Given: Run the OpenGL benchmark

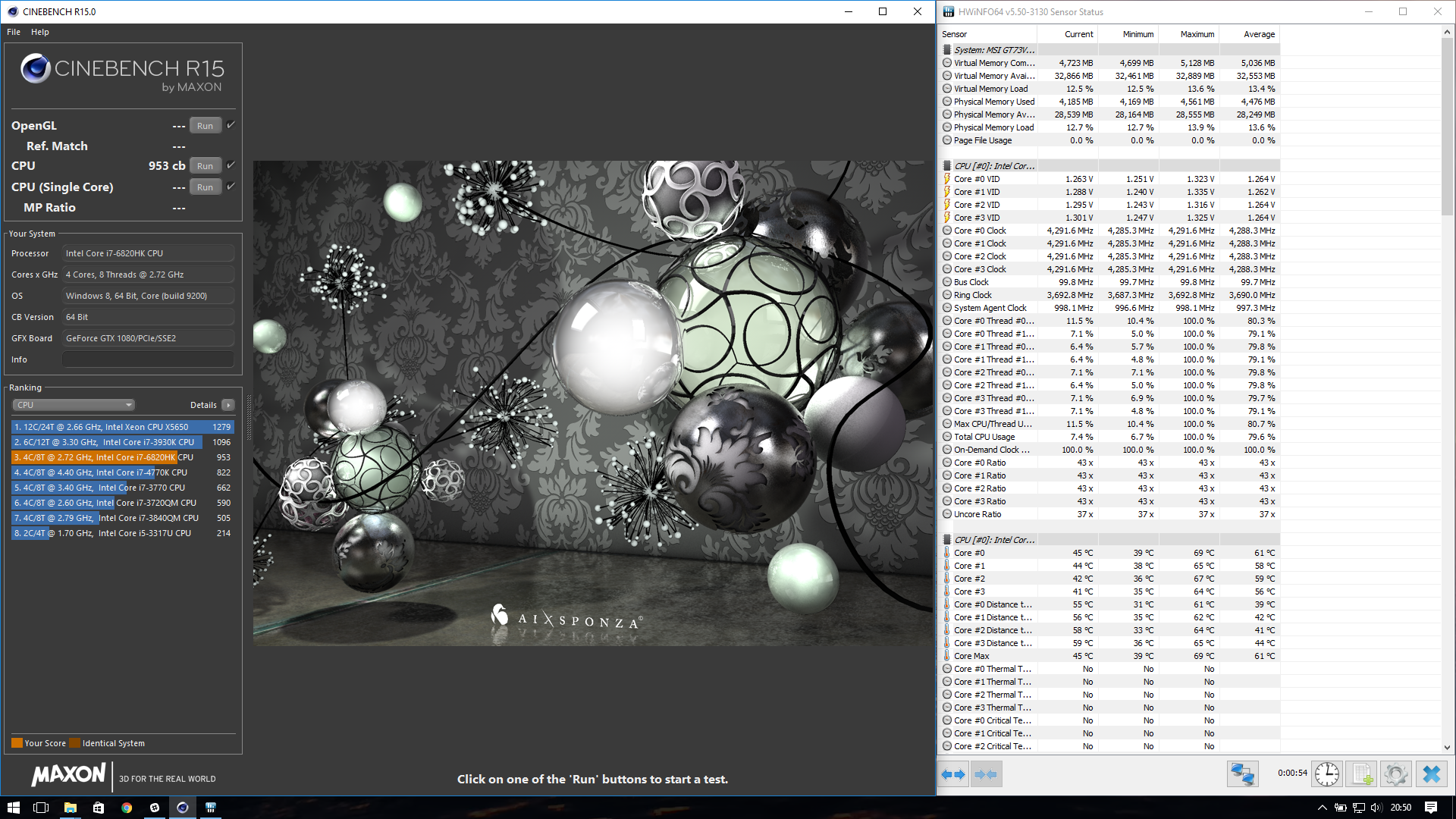Looking at the screenshot, I should point(205,126).
